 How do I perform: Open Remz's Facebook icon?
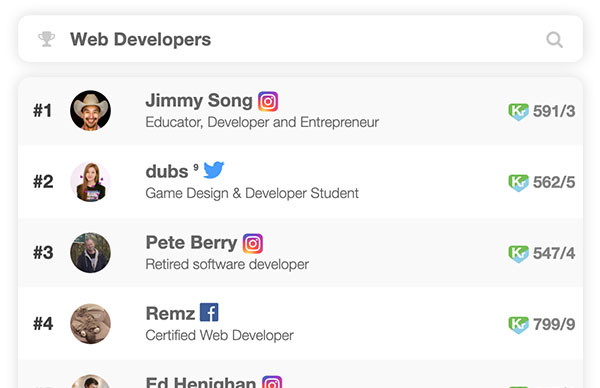(209, 312)
